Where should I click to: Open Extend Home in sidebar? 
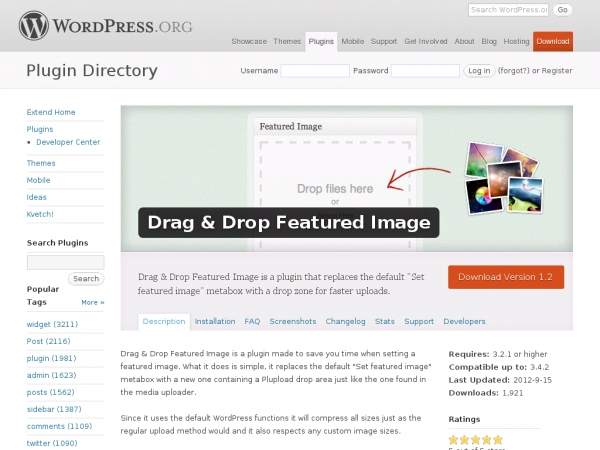[x=51, y=112]
